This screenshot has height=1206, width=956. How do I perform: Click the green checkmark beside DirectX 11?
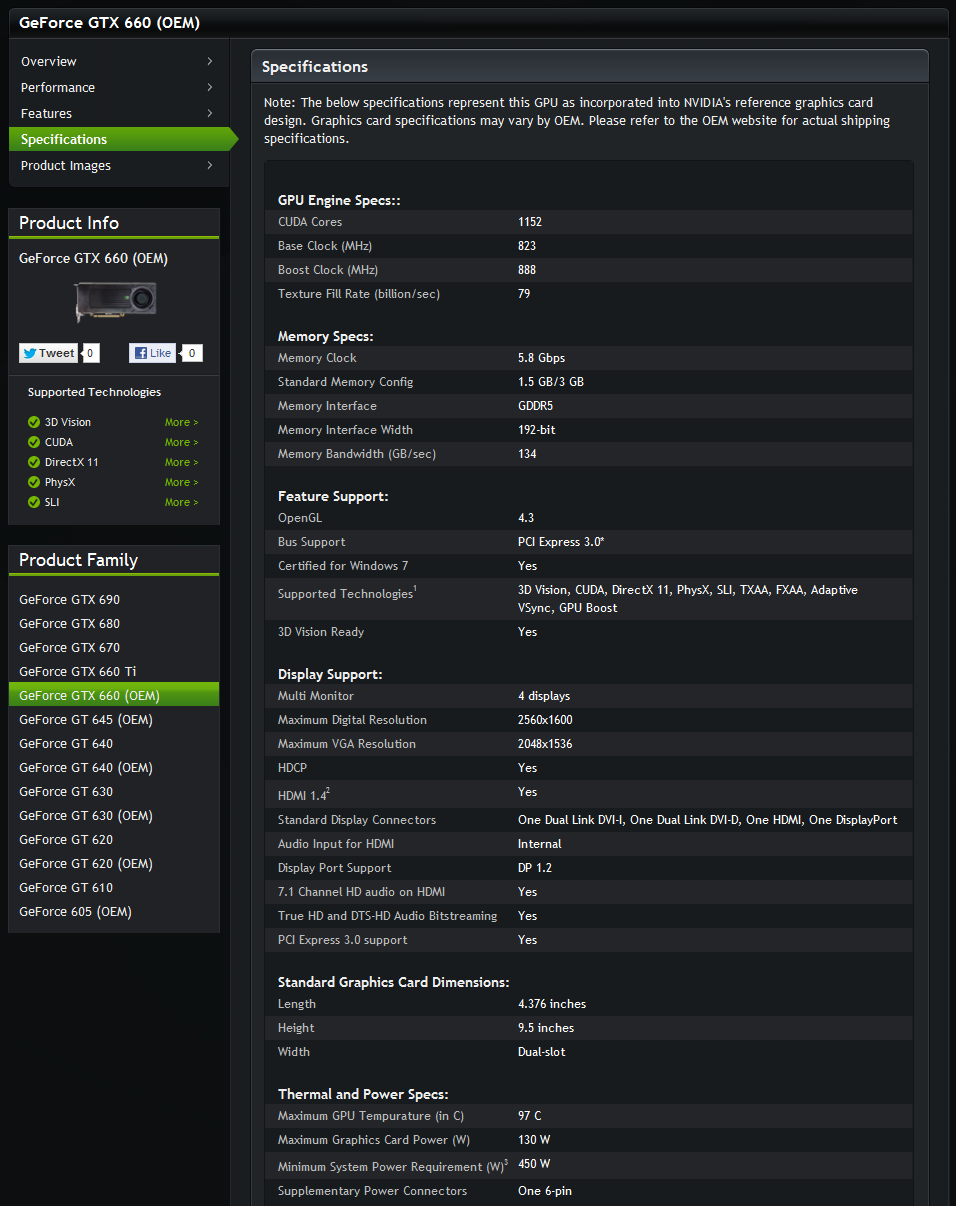pyautogui.click(x=34, y=462)
